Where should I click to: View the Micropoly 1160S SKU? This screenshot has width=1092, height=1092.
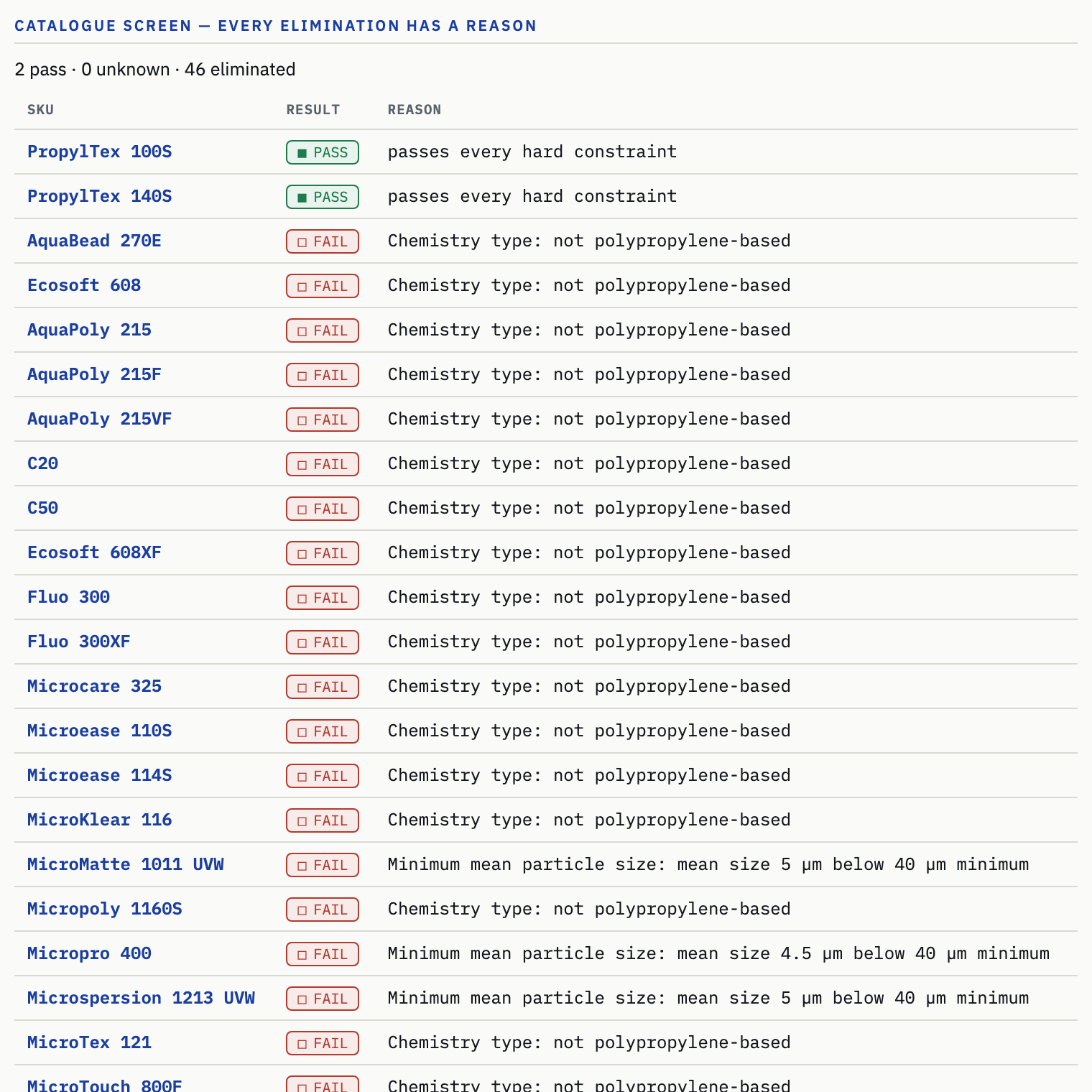105,909
